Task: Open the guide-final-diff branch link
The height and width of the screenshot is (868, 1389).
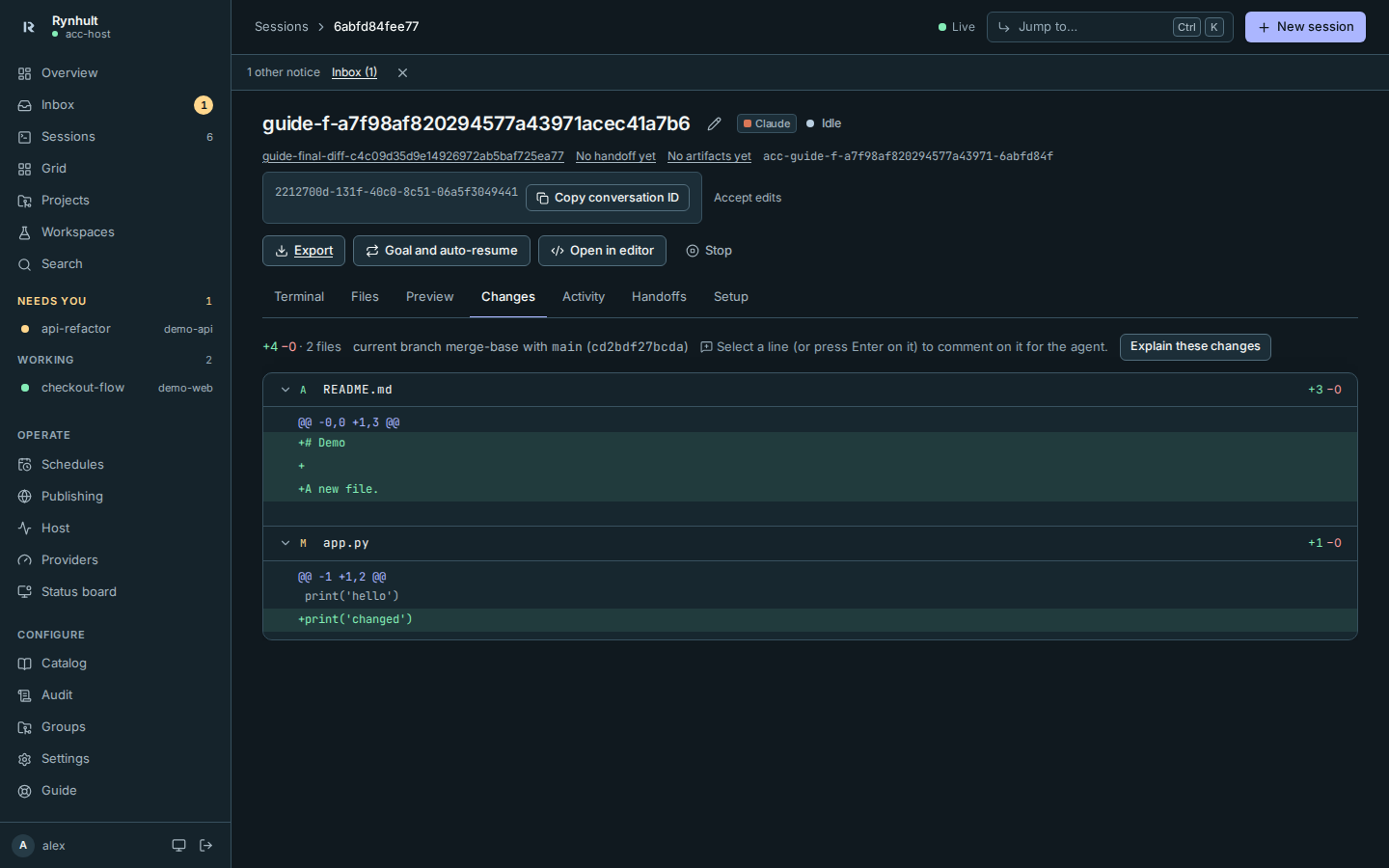Action: pos(413,156)
